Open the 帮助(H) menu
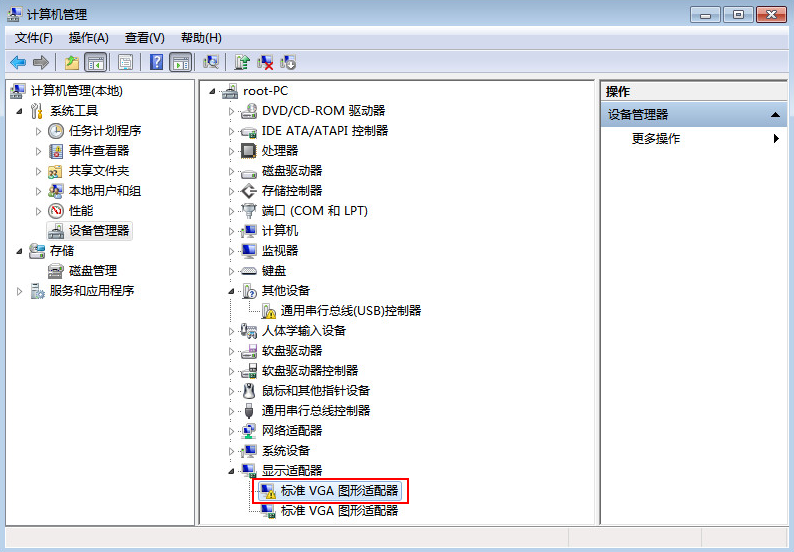 coord(201,38)
